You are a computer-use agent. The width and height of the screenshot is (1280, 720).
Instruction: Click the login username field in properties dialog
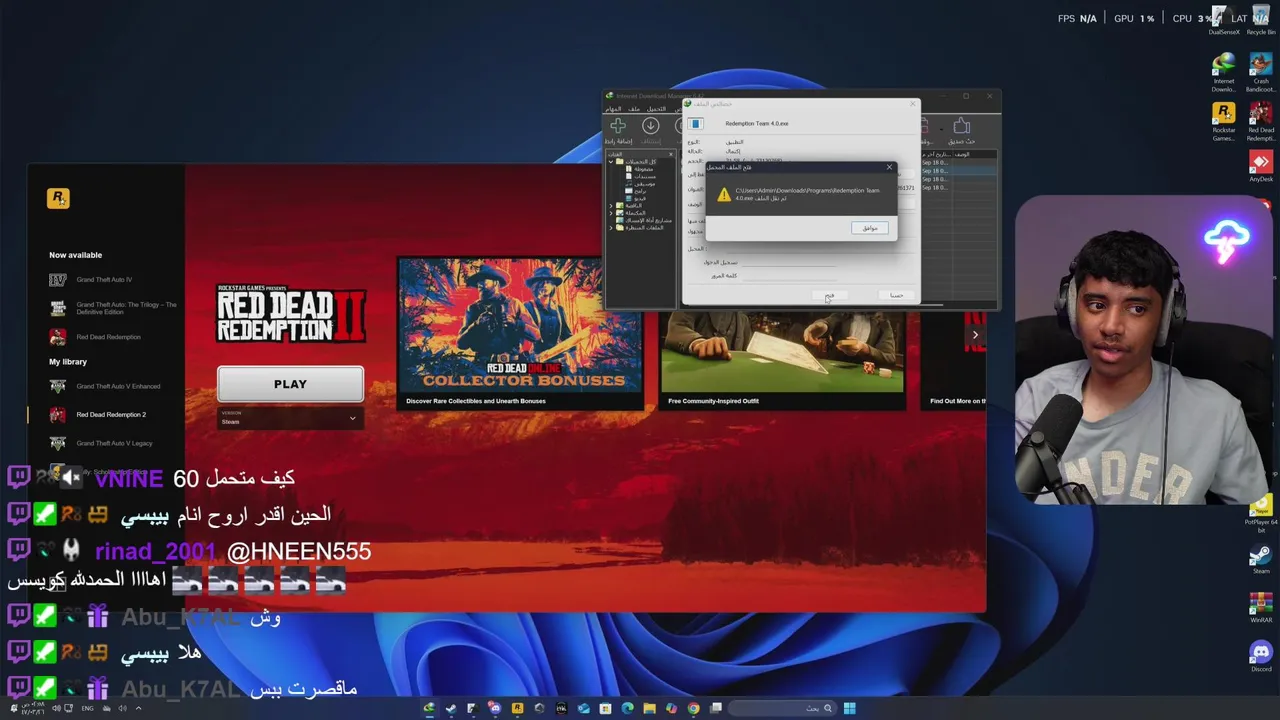(789, 262)
